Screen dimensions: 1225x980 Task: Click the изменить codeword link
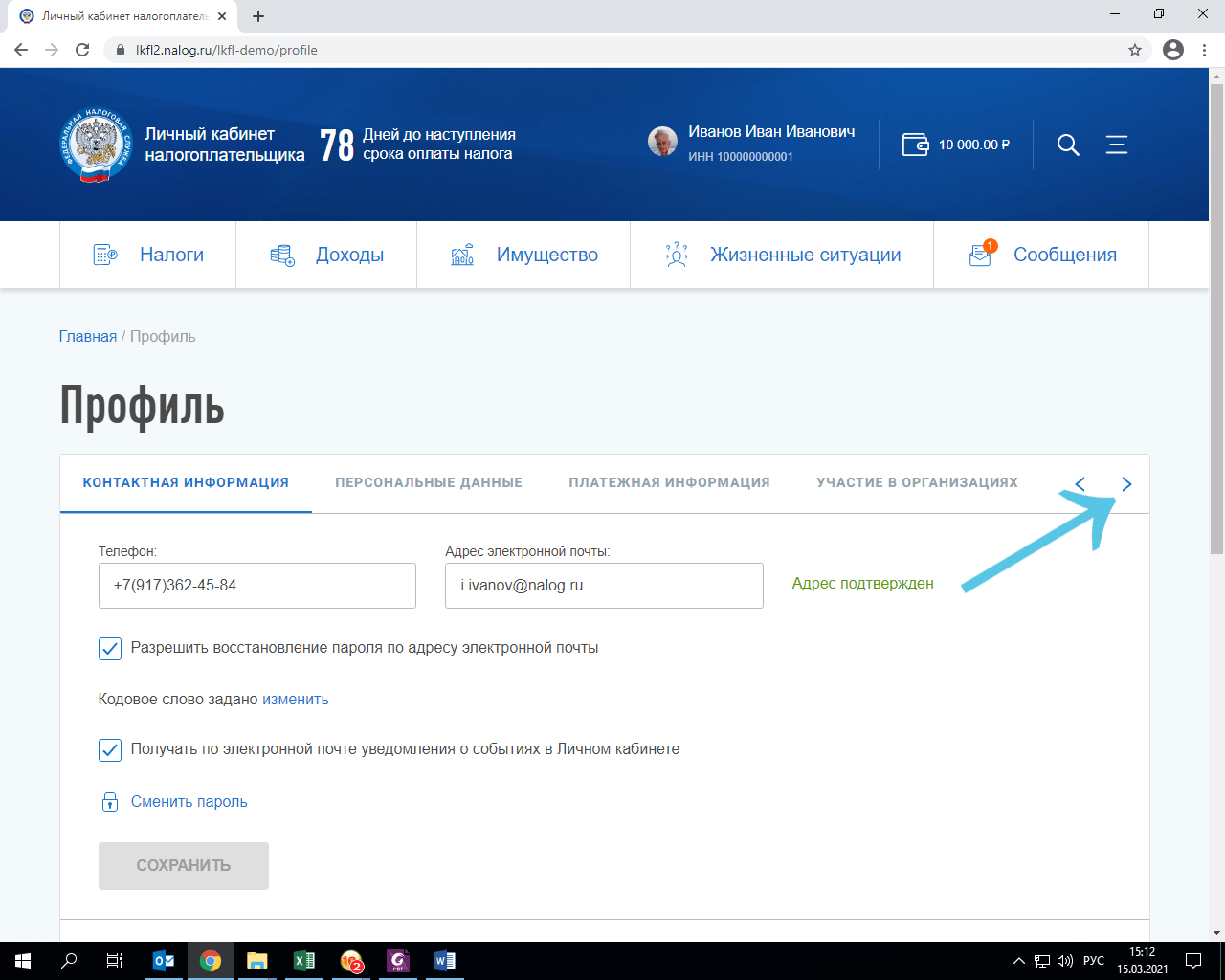[294, 699]
